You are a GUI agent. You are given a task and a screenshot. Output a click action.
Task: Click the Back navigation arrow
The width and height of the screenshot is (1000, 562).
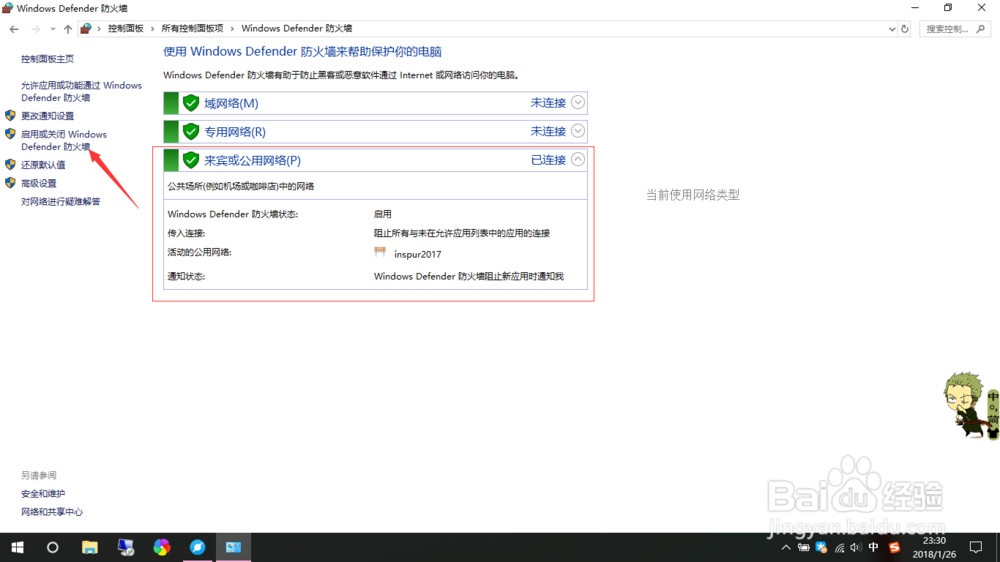click(14, 29)
